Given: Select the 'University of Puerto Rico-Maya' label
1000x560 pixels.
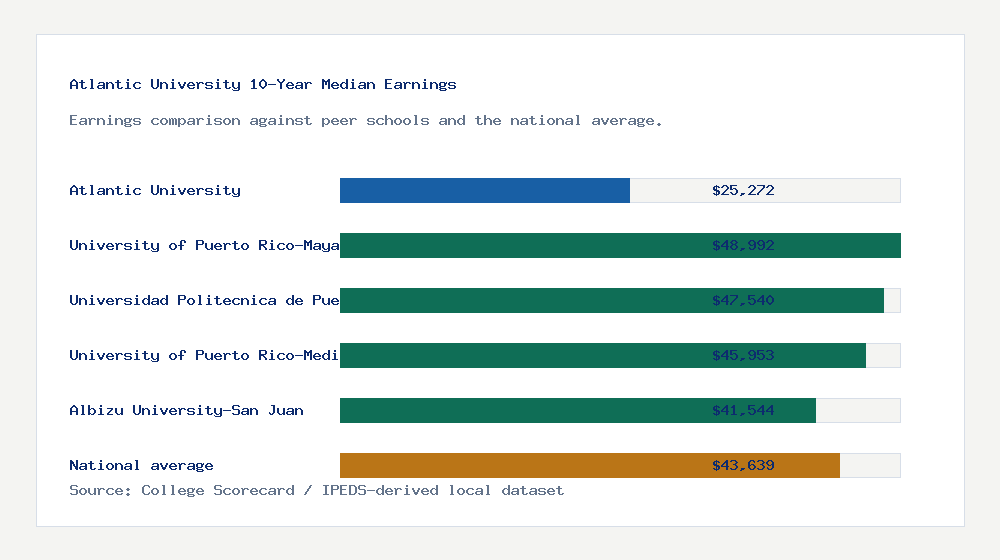Looking at the screenshot, I should click(x=204, y=246).
